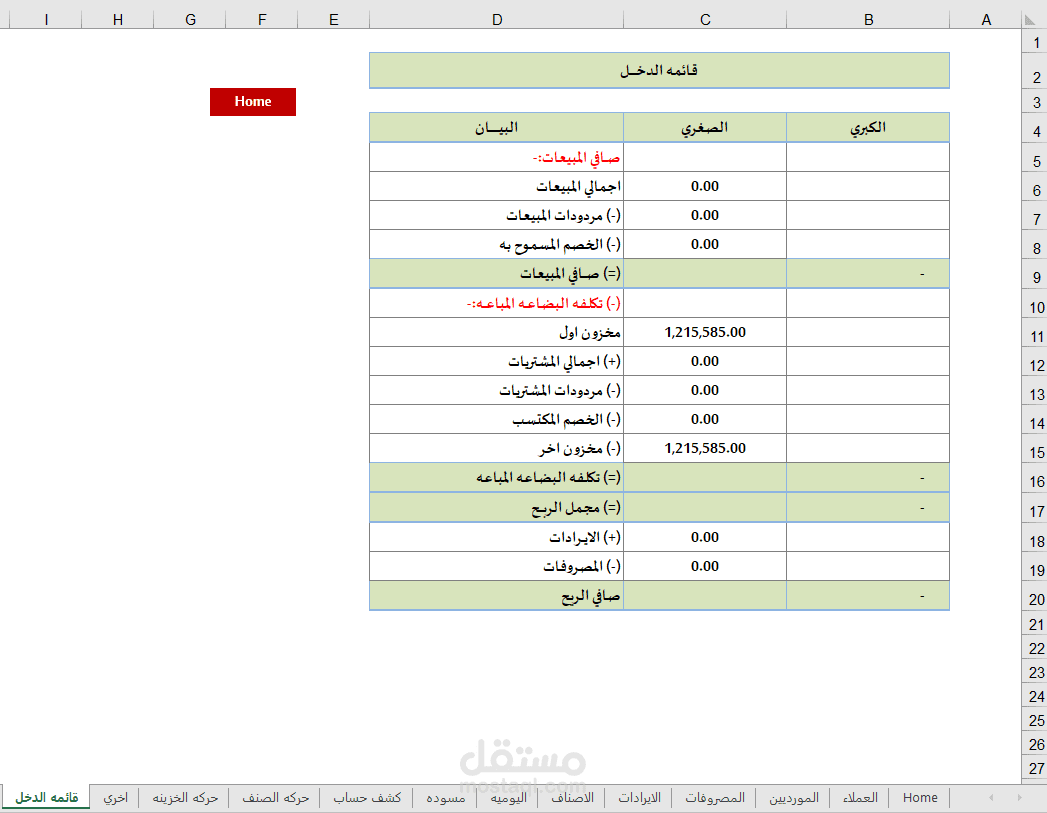
Task: Select column D header
Action: coord(497,20)
